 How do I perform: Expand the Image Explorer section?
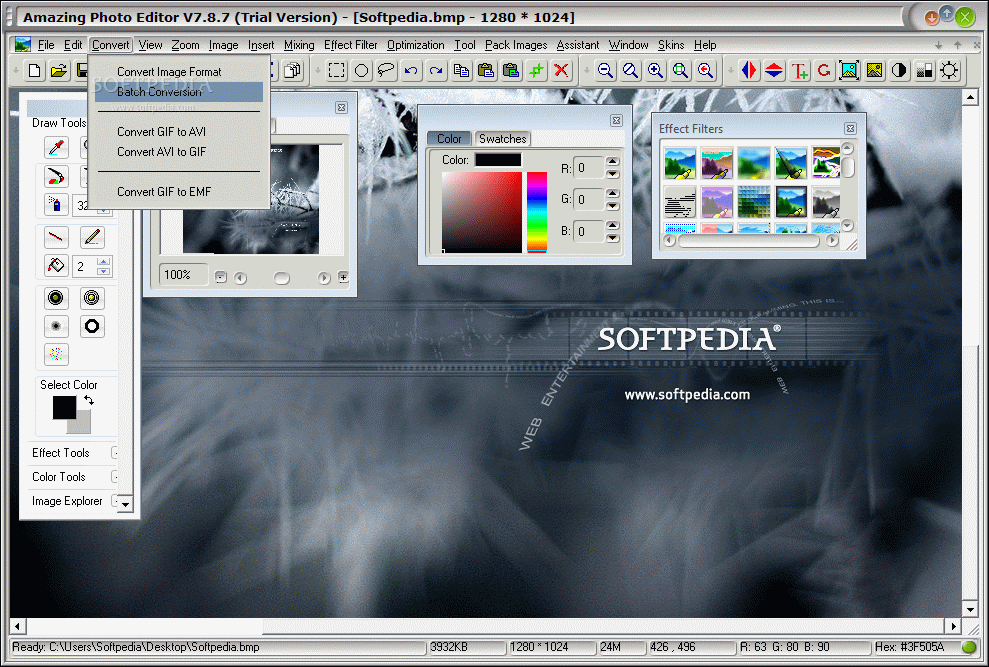[114, 500]
